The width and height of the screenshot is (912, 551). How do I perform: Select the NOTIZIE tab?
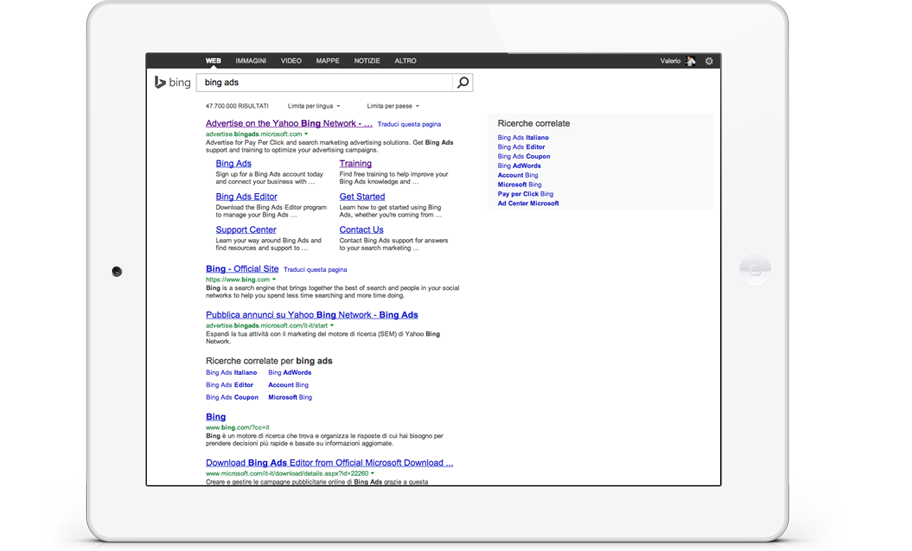[x=366, y=61]
